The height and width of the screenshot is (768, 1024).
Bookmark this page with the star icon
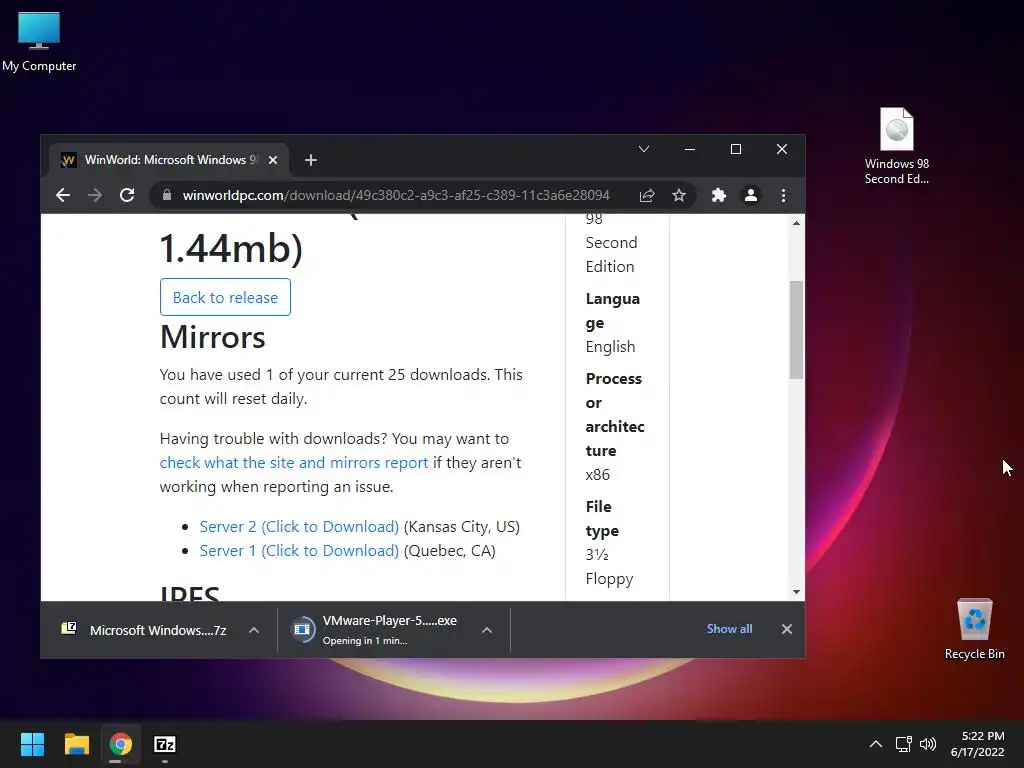point(679,195)
